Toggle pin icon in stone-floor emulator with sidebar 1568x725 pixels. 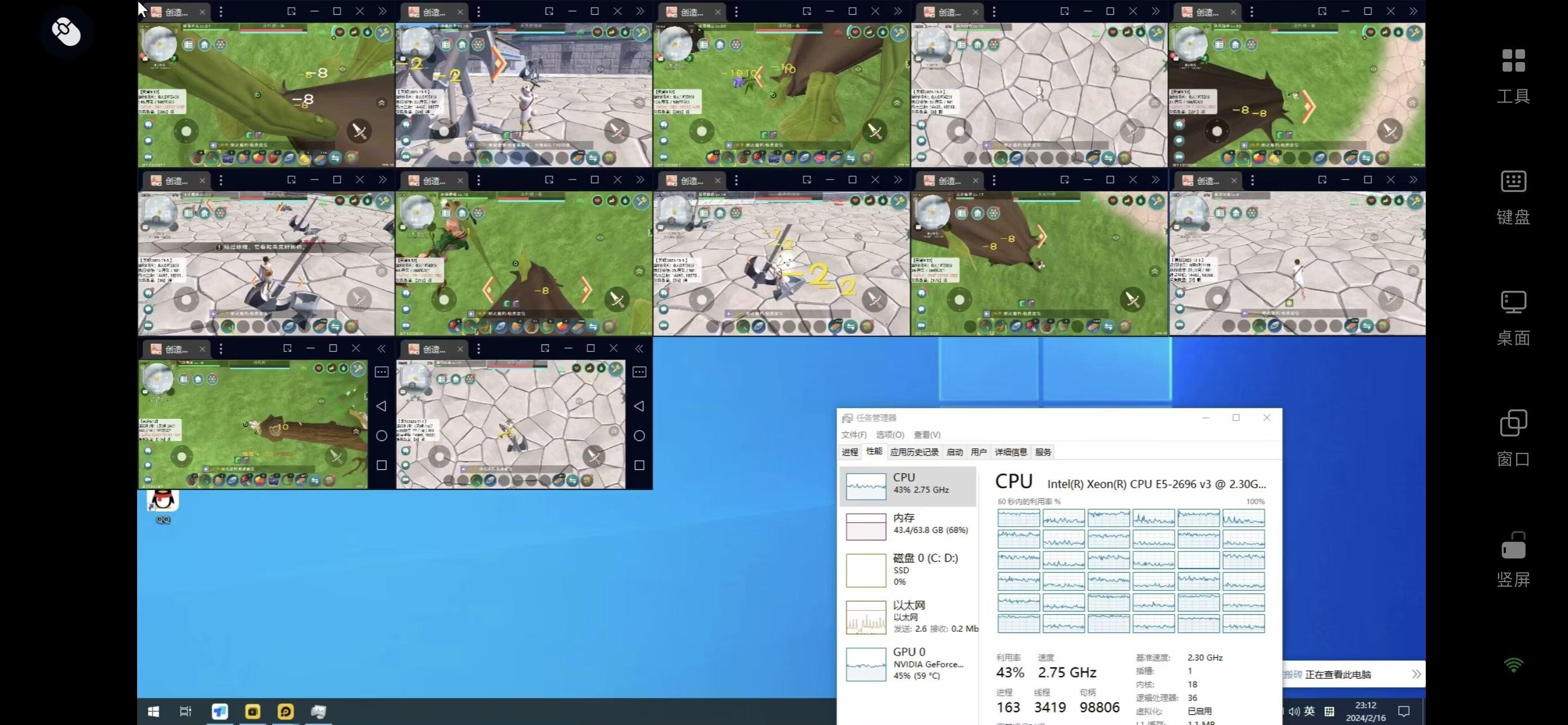pyautogui.click(x=545, y=348)
